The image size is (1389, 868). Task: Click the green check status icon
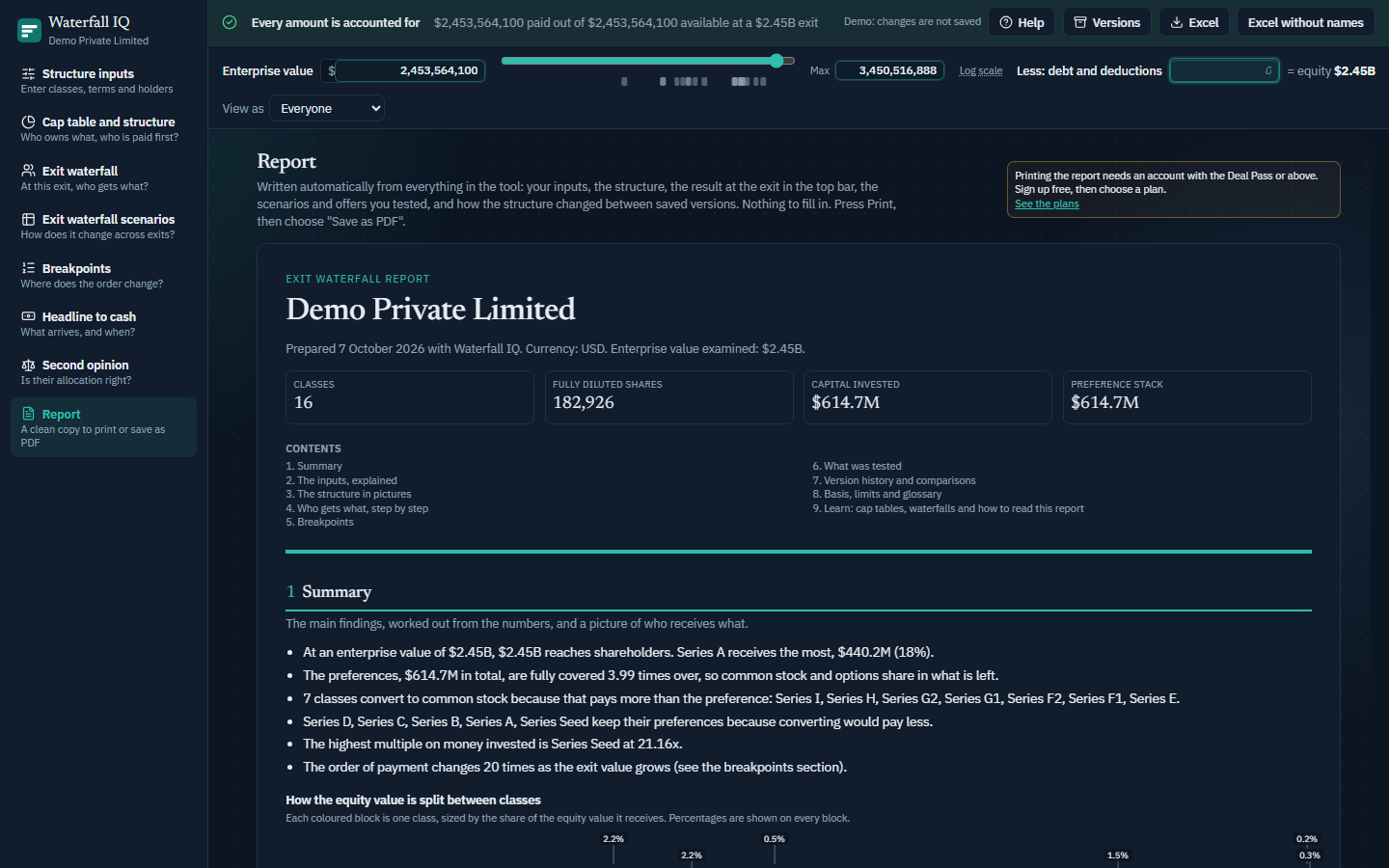(x=230, y=22)
